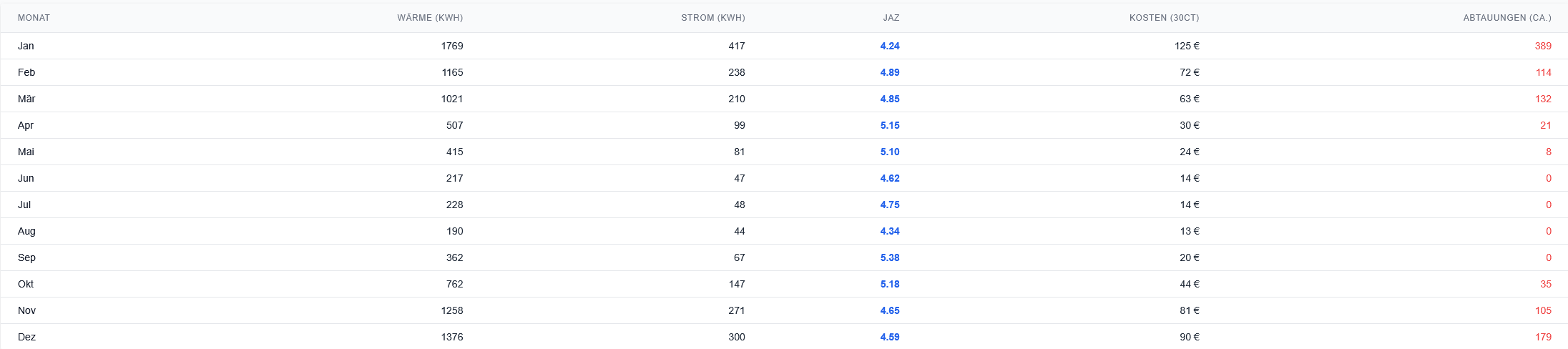
Task: Click the STROM (KWH) column header
Action: [x=712, y=18]
